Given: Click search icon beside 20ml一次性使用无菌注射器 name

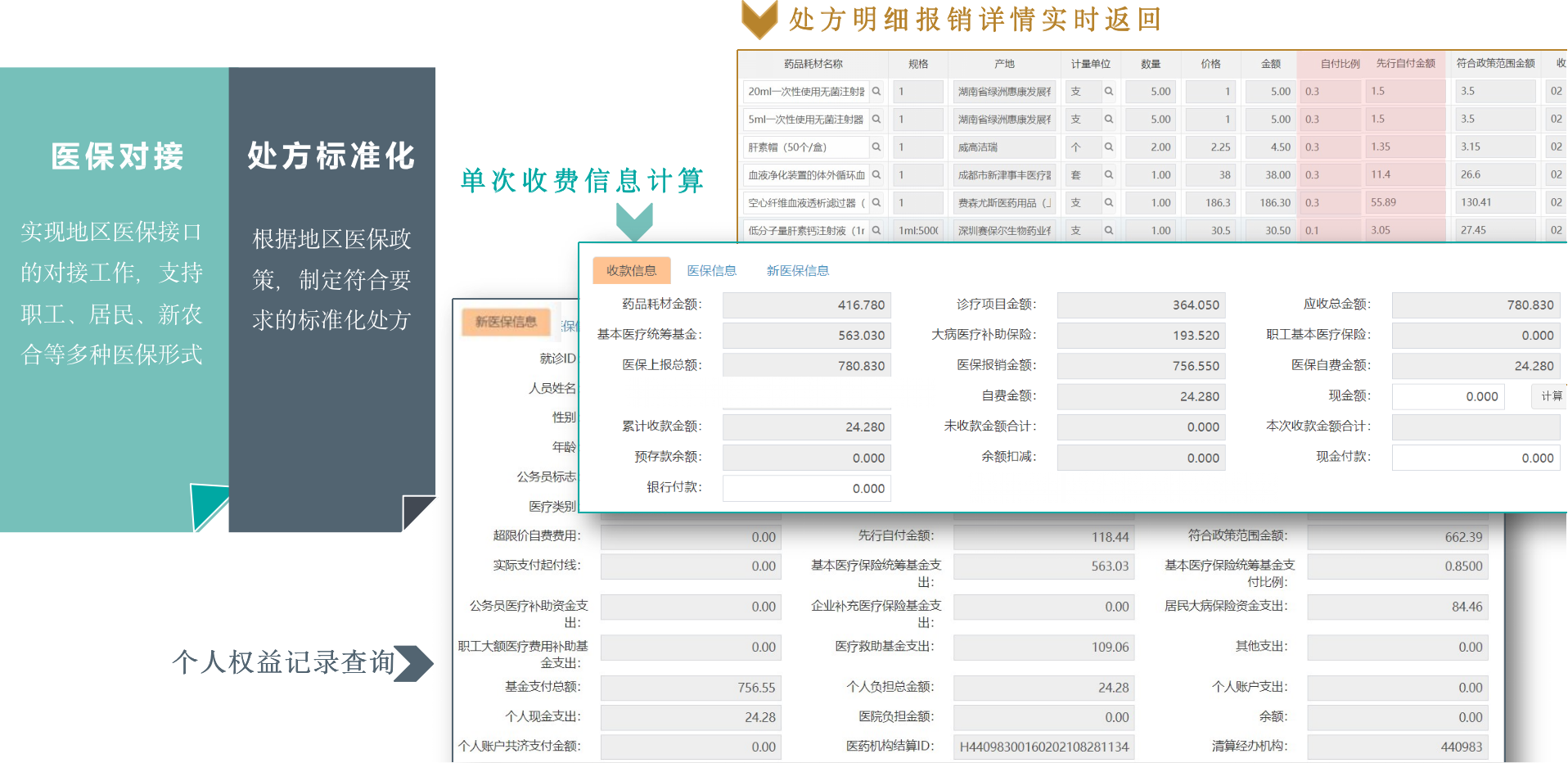Looking at the screenshot, I should 876,92.
